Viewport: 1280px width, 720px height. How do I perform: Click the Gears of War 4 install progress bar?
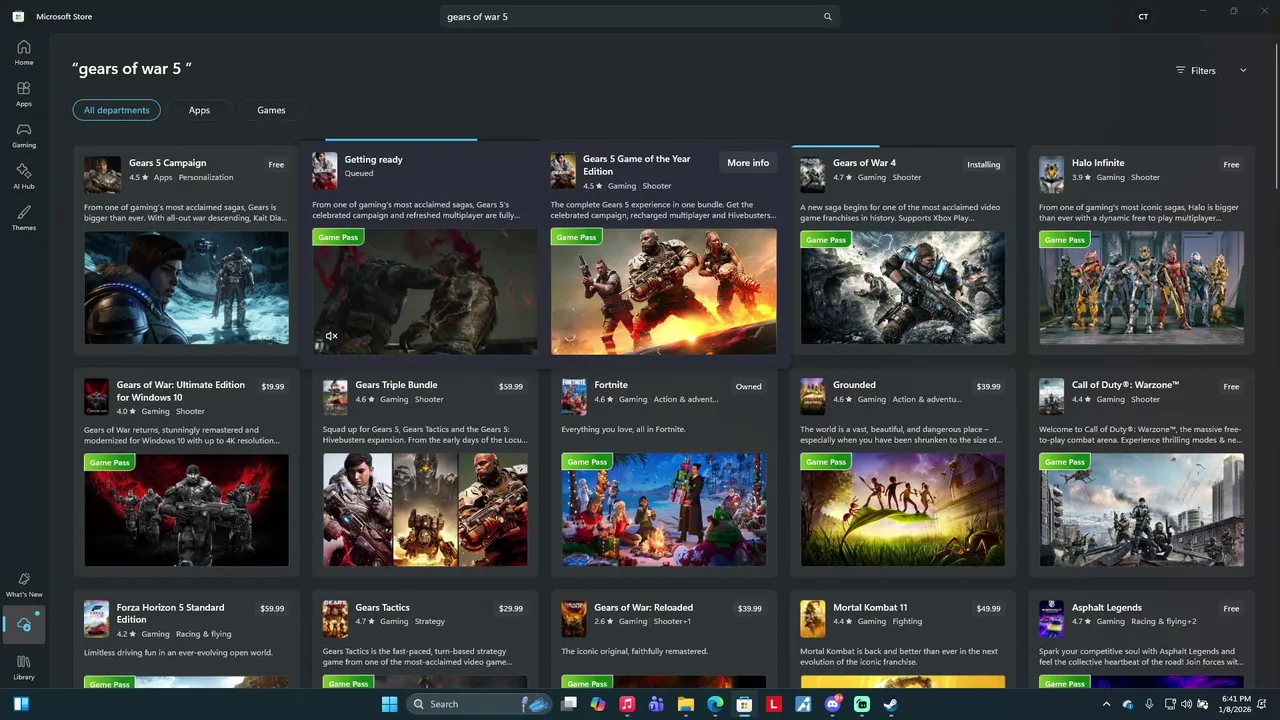(903, 146)
